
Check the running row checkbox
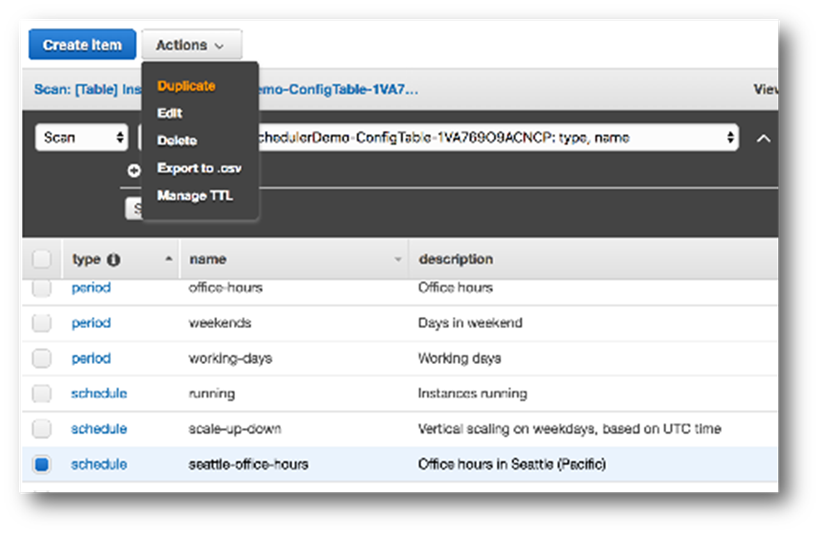(x=41, y=393)
